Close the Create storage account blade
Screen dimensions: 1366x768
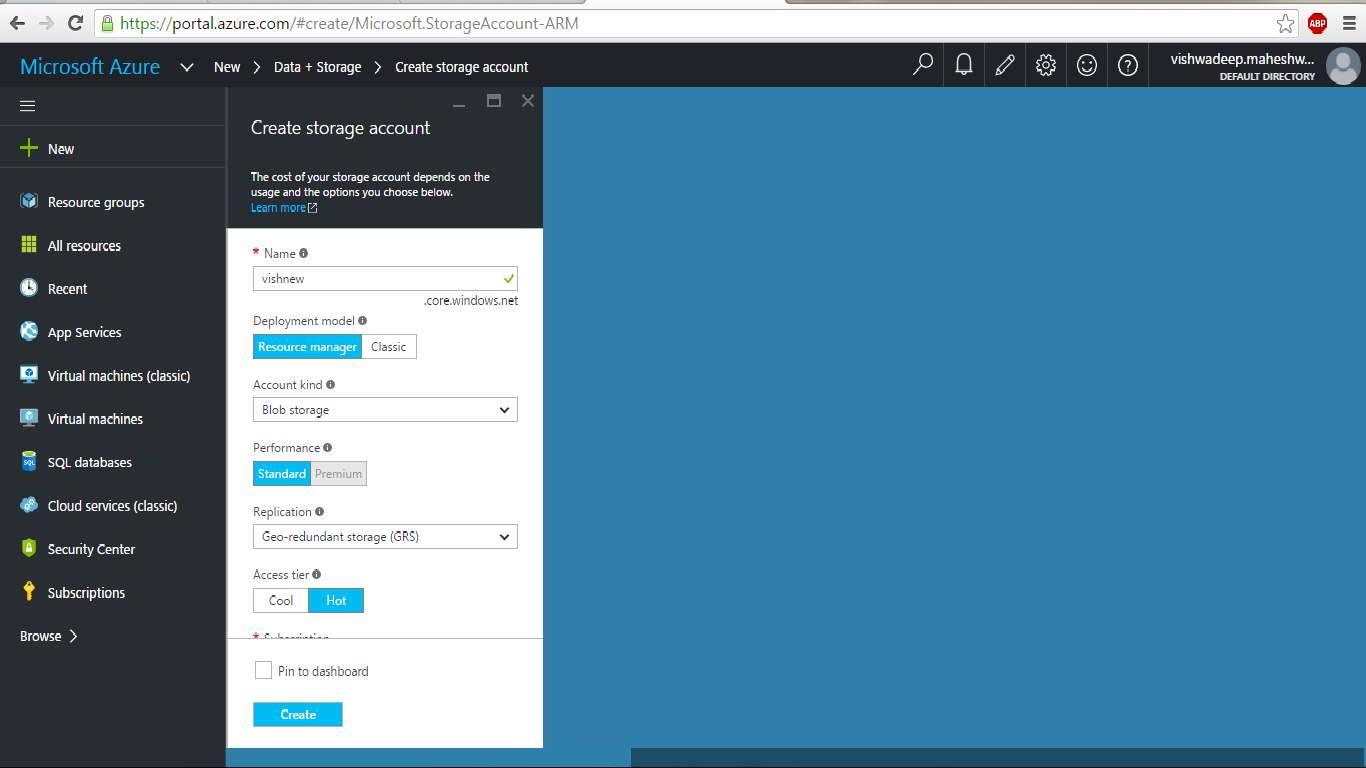(x=528, y=101)
